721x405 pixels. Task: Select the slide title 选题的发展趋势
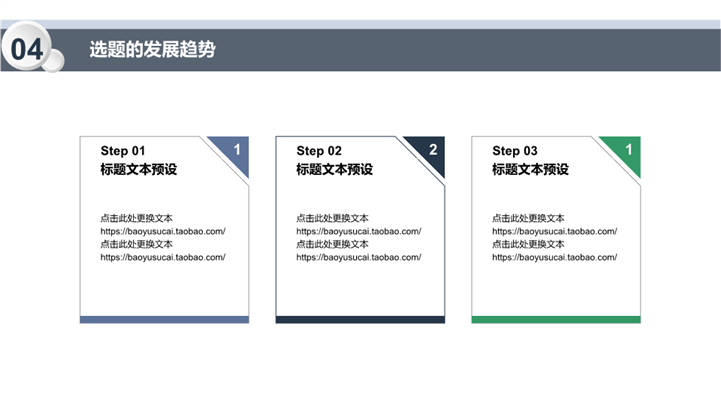(x=152, y=49)
